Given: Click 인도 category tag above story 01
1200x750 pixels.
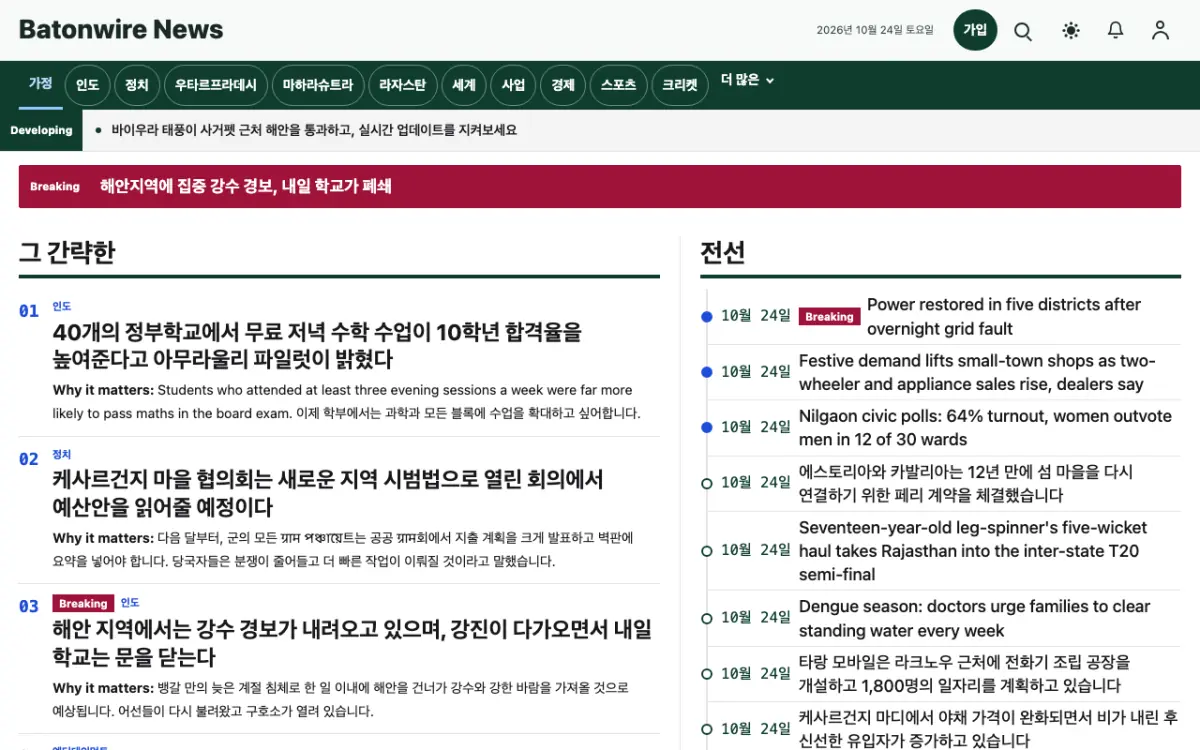Looking at the screenshot, I should pos(62,307).
